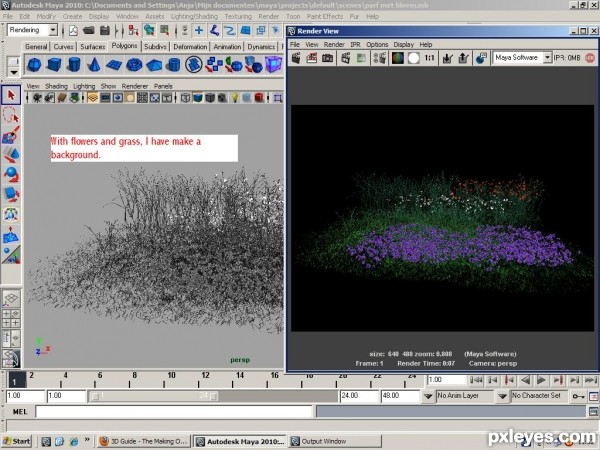600x450 pixels.
Task: Open the Paint Effects menu
Action: click(324, 16)
